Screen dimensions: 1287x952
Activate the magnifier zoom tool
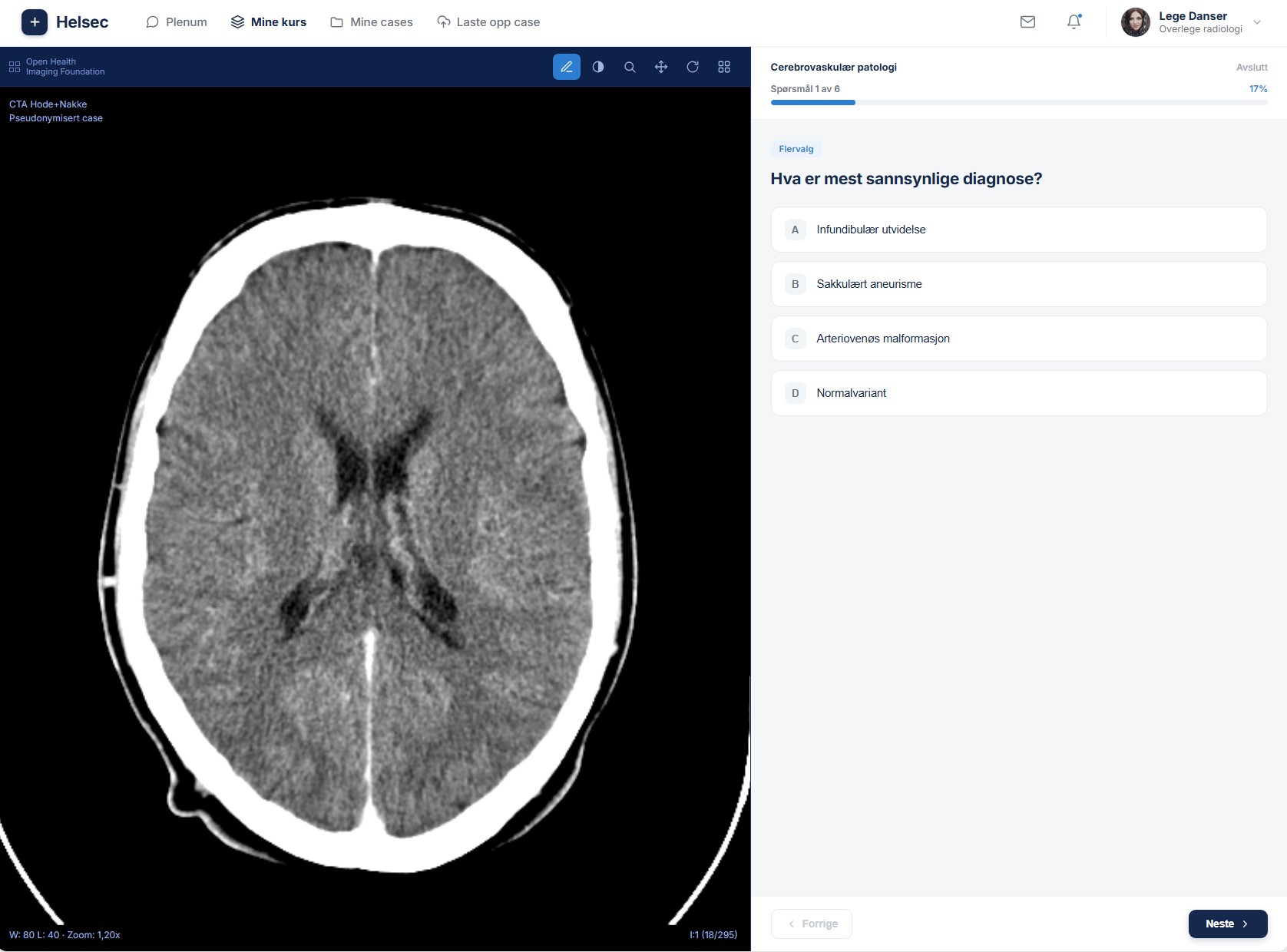pyautogui.click(x=630, y=67)
